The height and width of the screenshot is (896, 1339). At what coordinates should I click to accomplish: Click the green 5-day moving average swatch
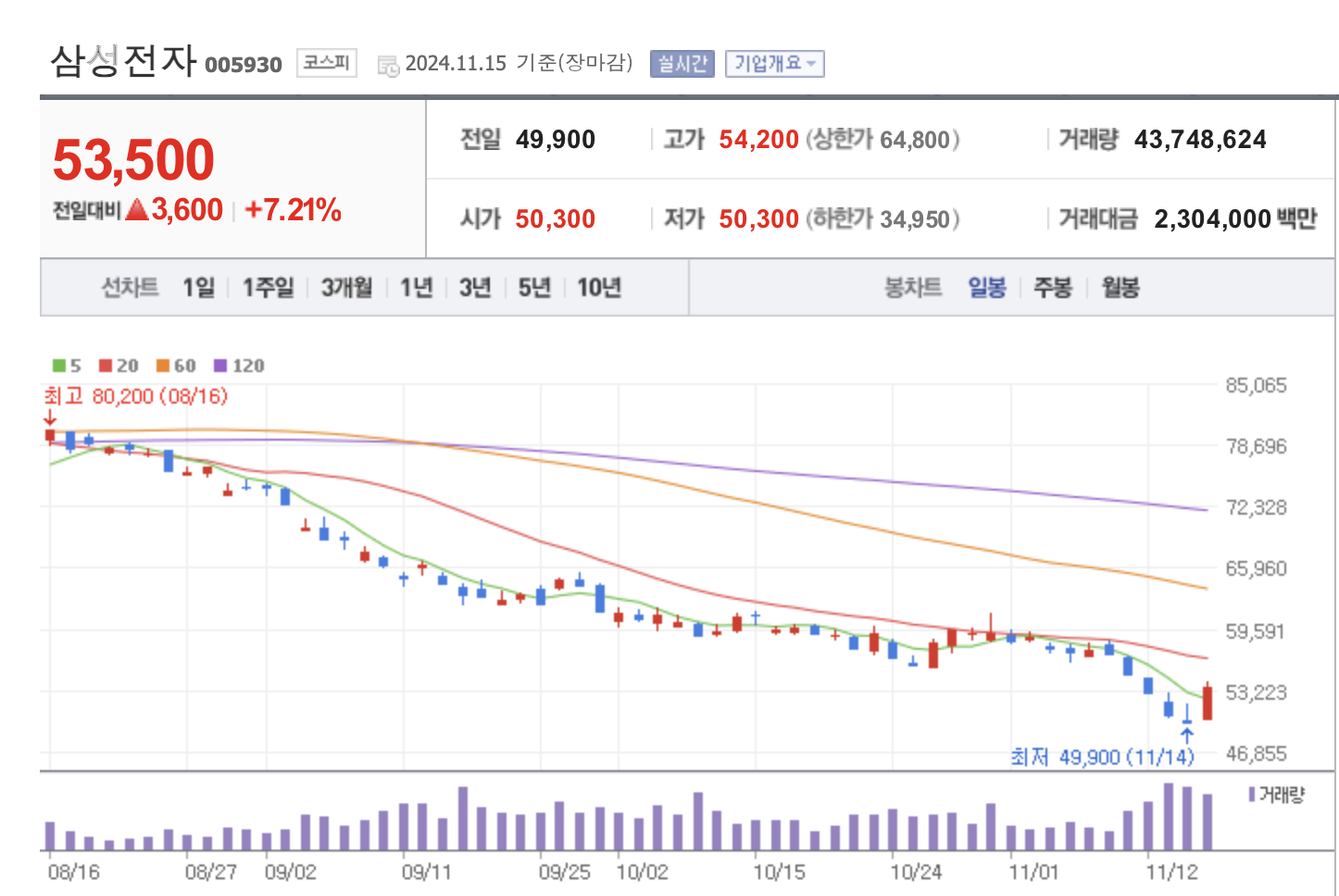point(59,366)
